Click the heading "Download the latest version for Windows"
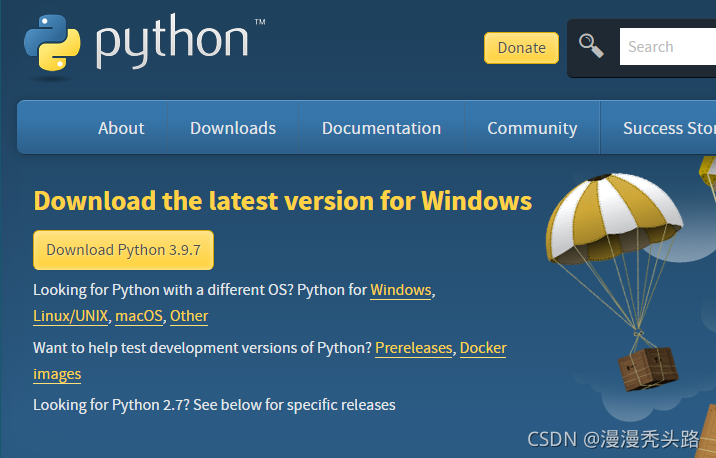 click(x=283, y=201)
